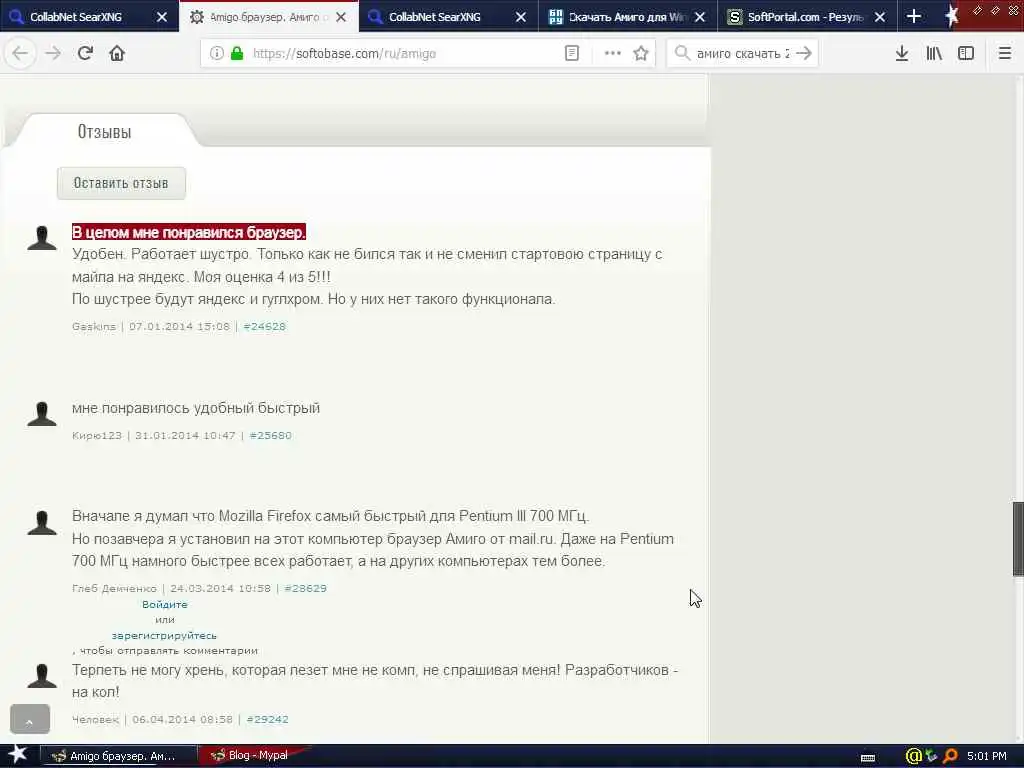
Task: Follow the Войдите login link
Action: tap(165, 605)
